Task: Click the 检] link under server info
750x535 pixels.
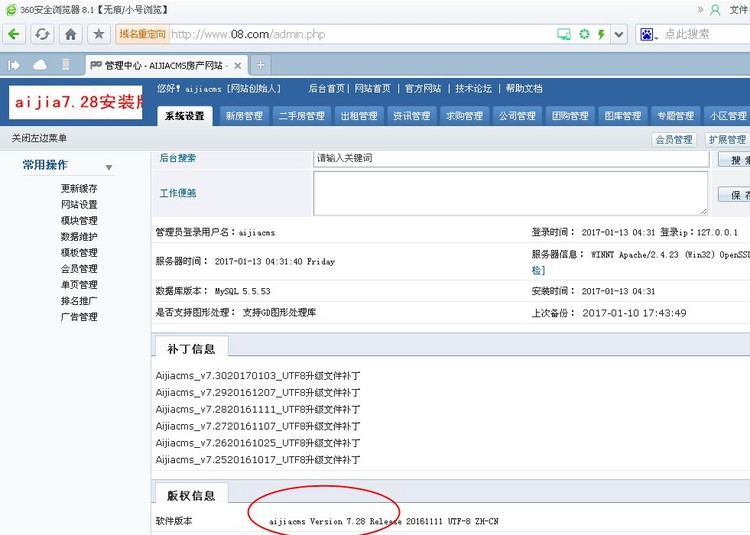Action: 538,270
